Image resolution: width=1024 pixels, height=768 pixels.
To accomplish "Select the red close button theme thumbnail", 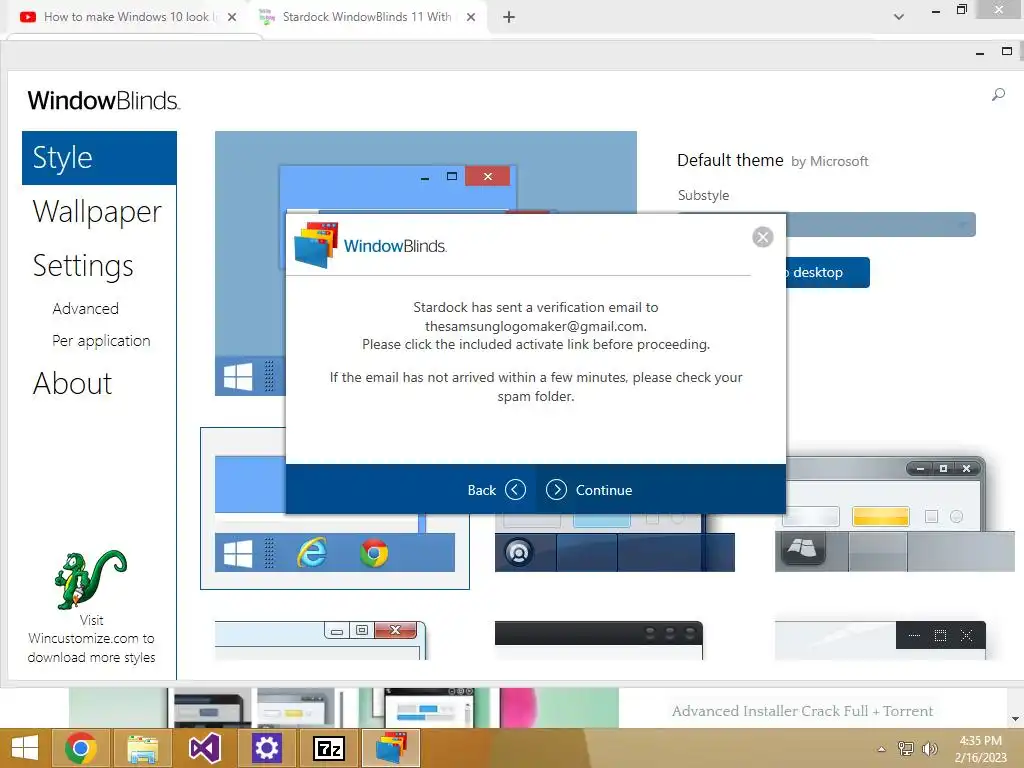I will [321, 641].
